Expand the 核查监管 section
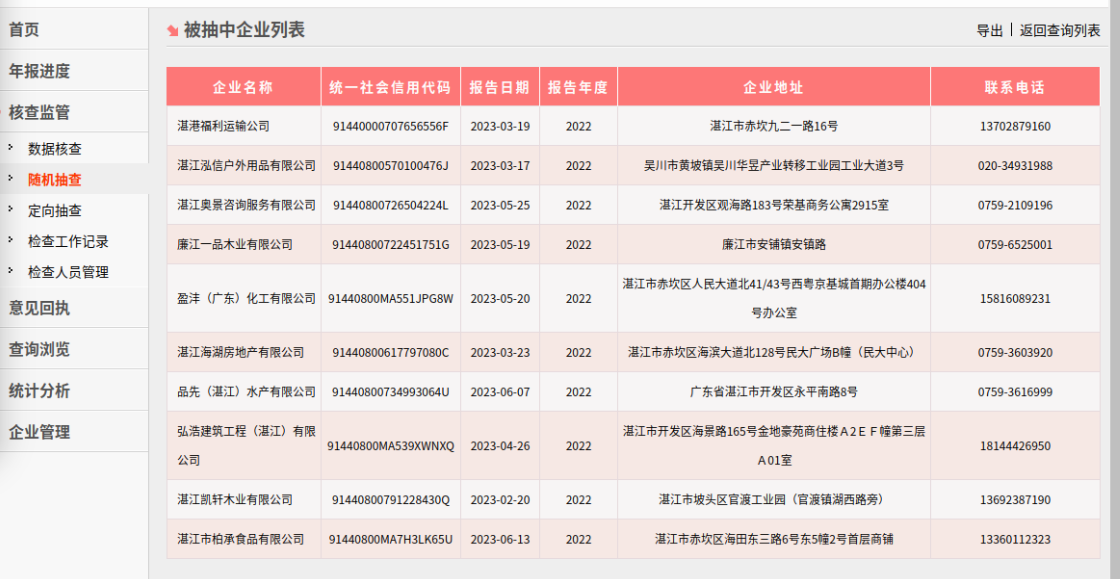This screenshot has height=579, width=1120. pyautogui.click(x=41, y=111)
